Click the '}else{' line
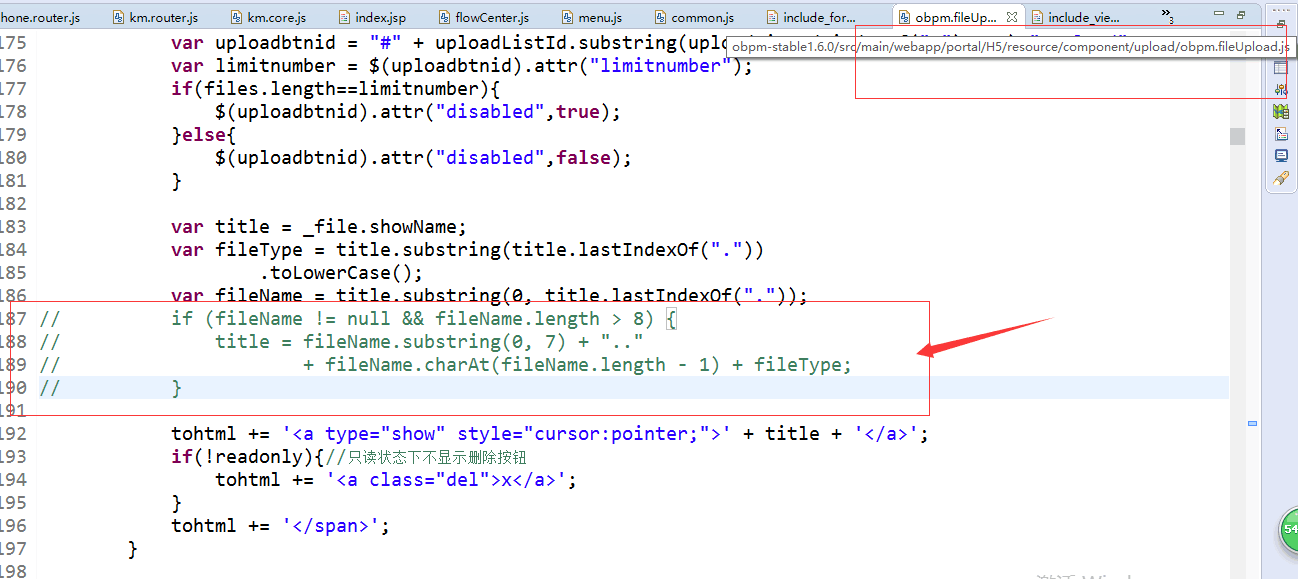This screenshot has height=579, width=1298. 203,135
